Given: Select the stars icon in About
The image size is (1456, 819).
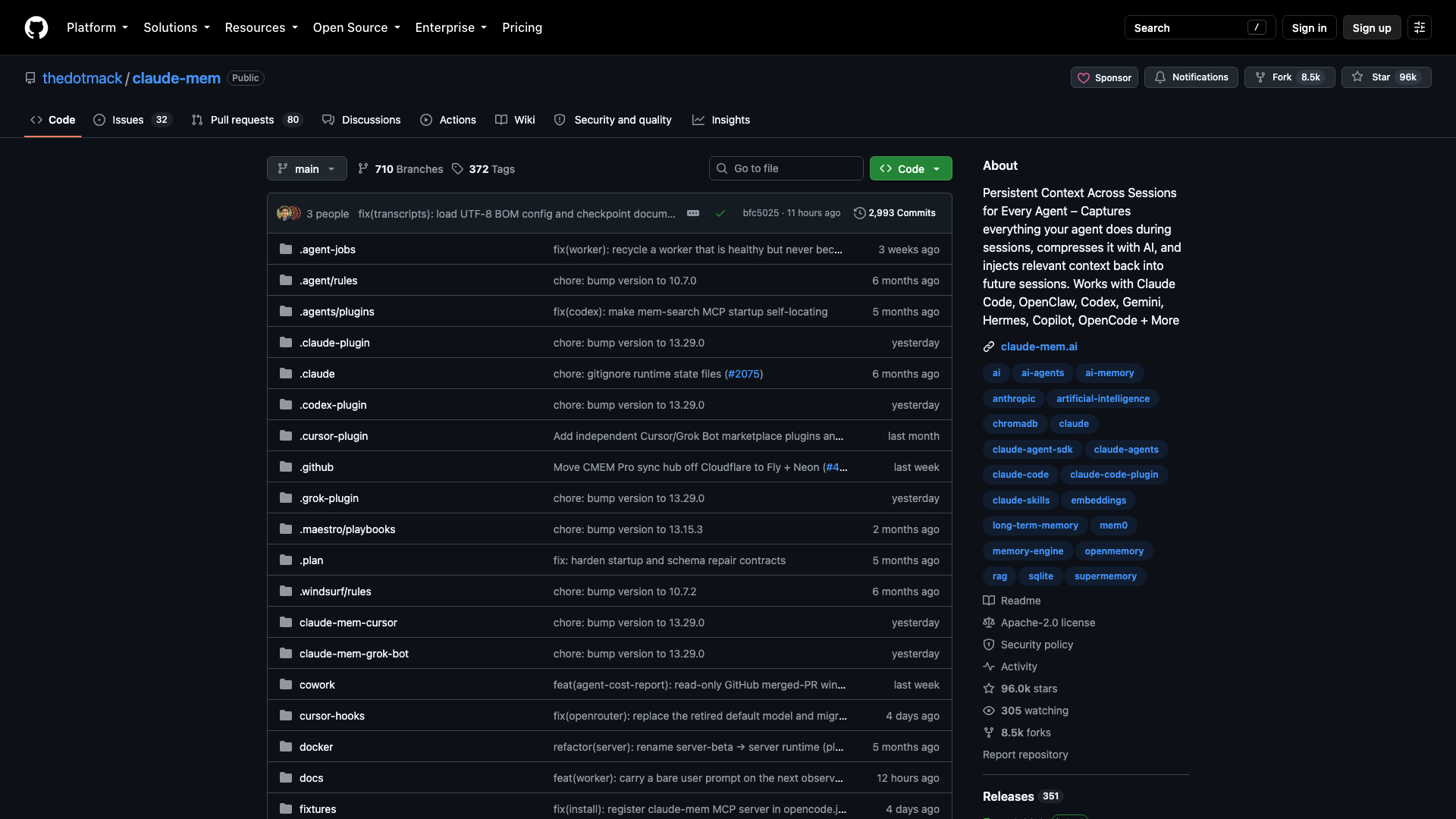Looking at the screenshot, I should click(989, 689).
